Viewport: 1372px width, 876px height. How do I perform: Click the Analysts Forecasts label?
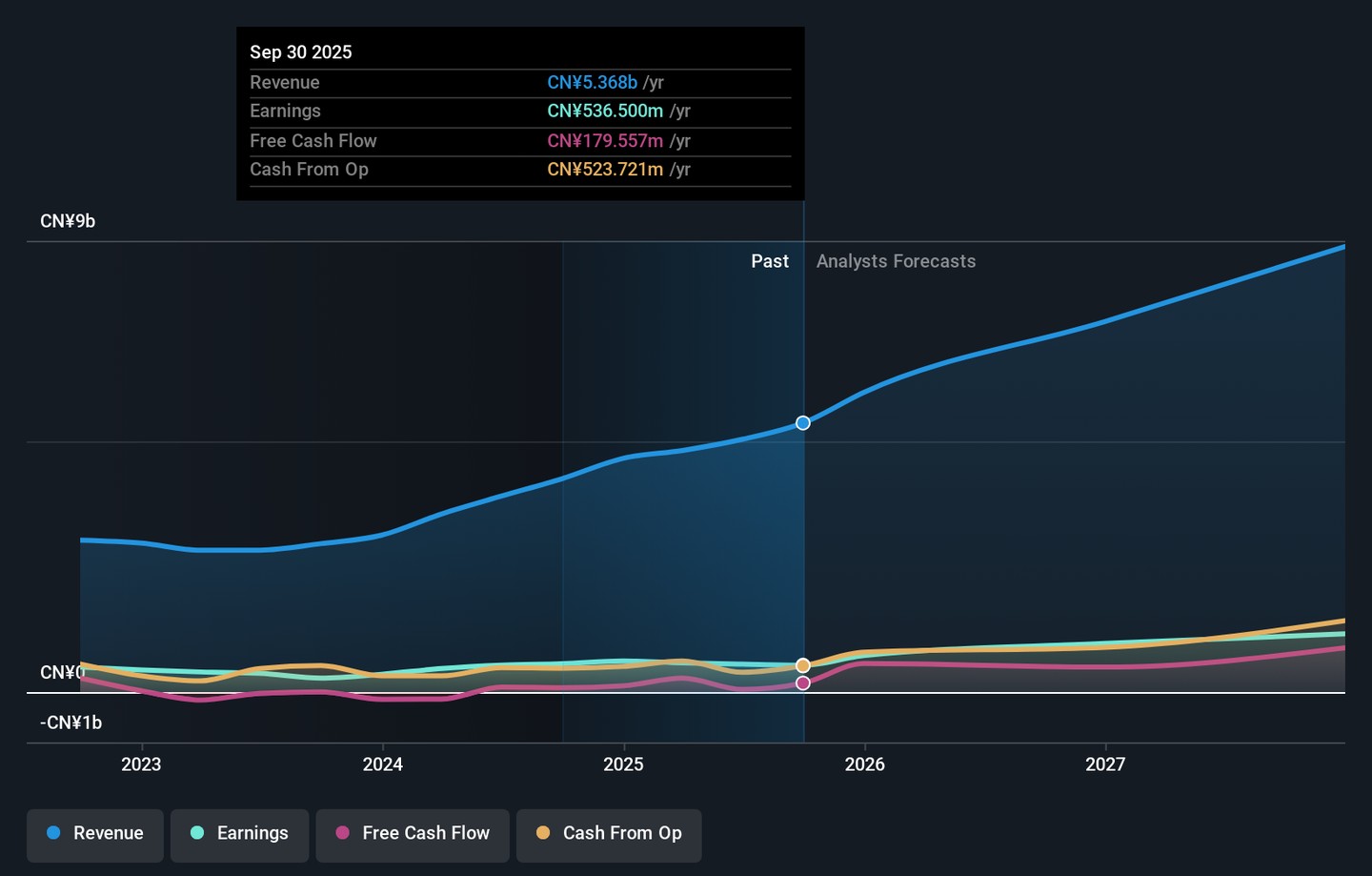897,261
